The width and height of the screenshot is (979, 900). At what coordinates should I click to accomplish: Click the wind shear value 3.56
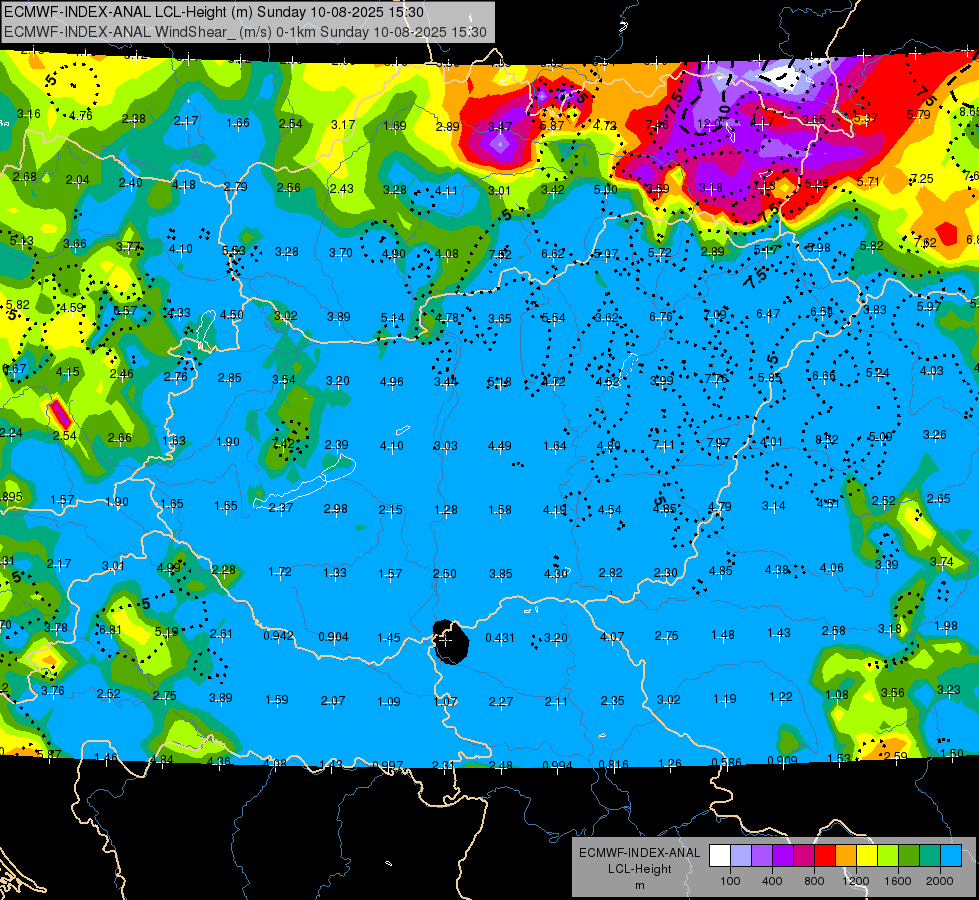tap(893, 693)
